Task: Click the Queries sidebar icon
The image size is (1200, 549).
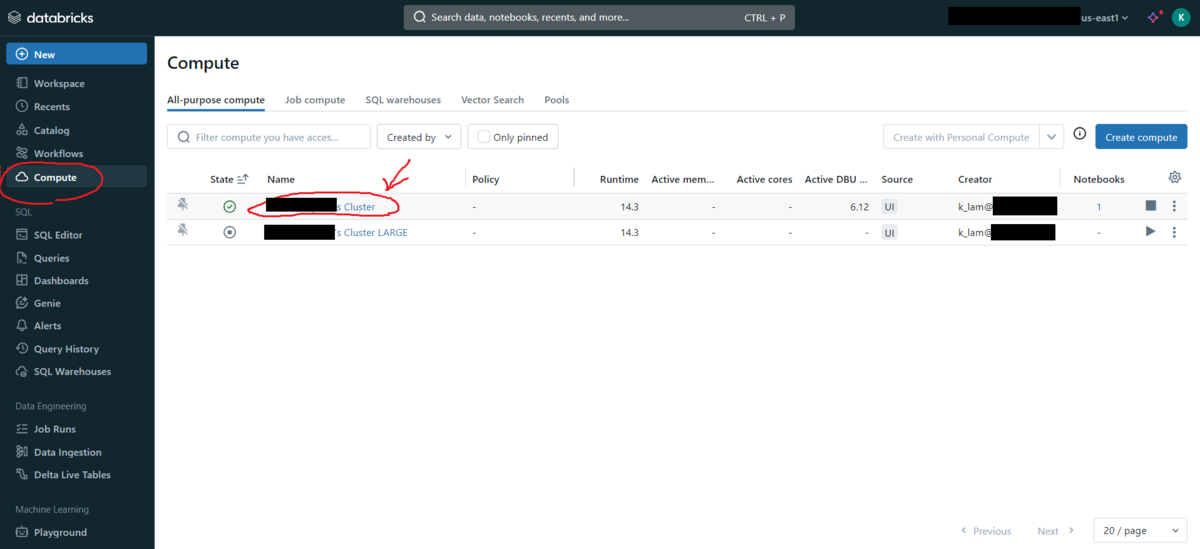Action: coord(22,258)
